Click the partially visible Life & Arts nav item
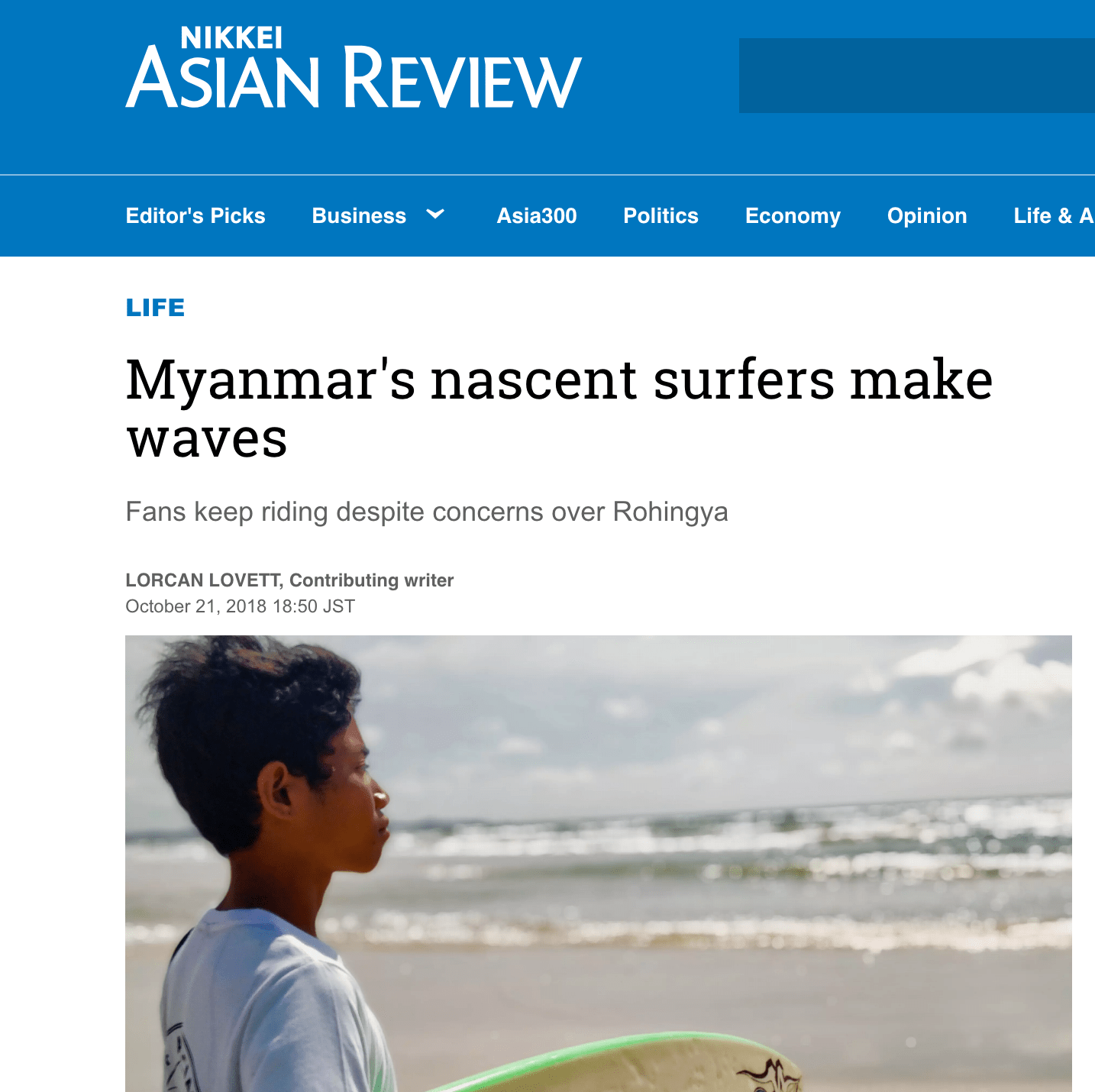Screen dimensions: 1095x1092 pos(1053,216)
